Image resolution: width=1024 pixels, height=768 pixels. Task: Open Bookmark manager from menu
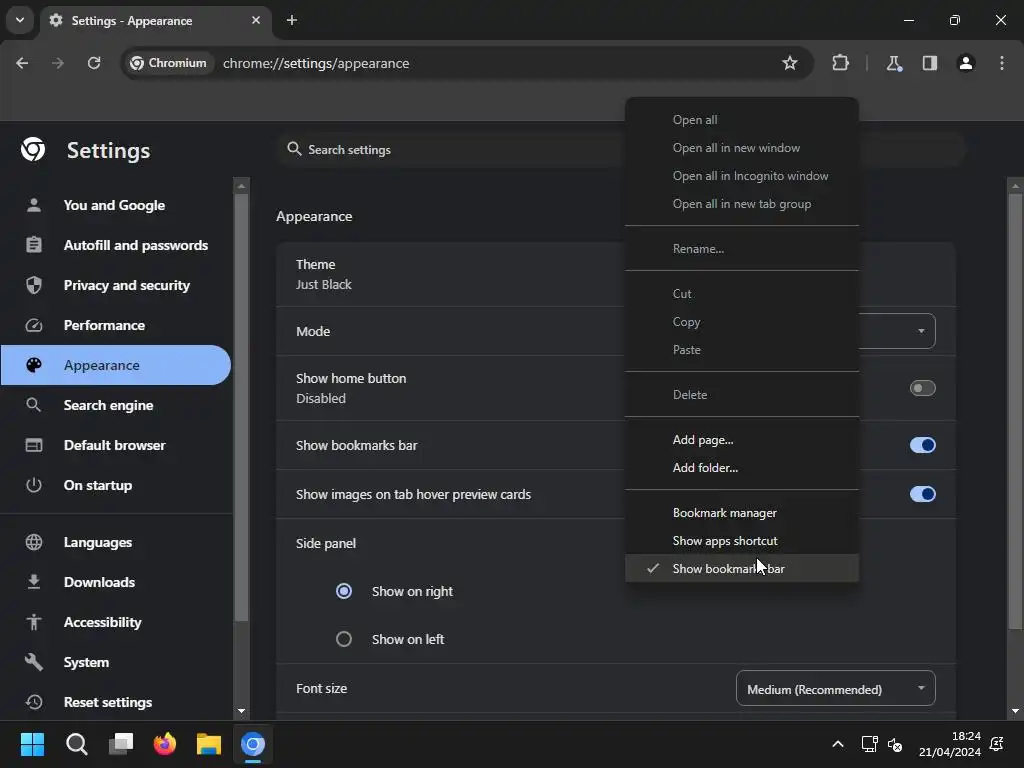pos(742,513)
